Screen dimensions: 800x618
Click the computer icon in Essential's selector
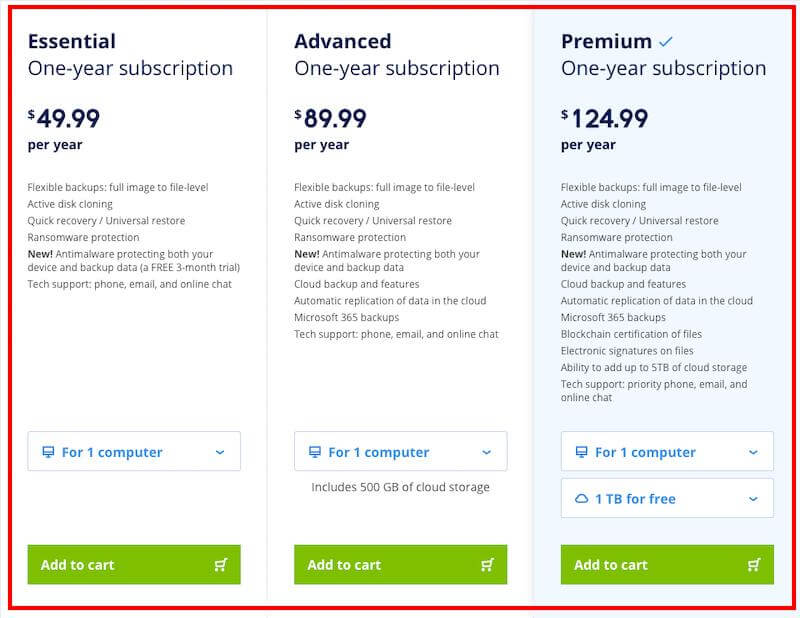48,452
